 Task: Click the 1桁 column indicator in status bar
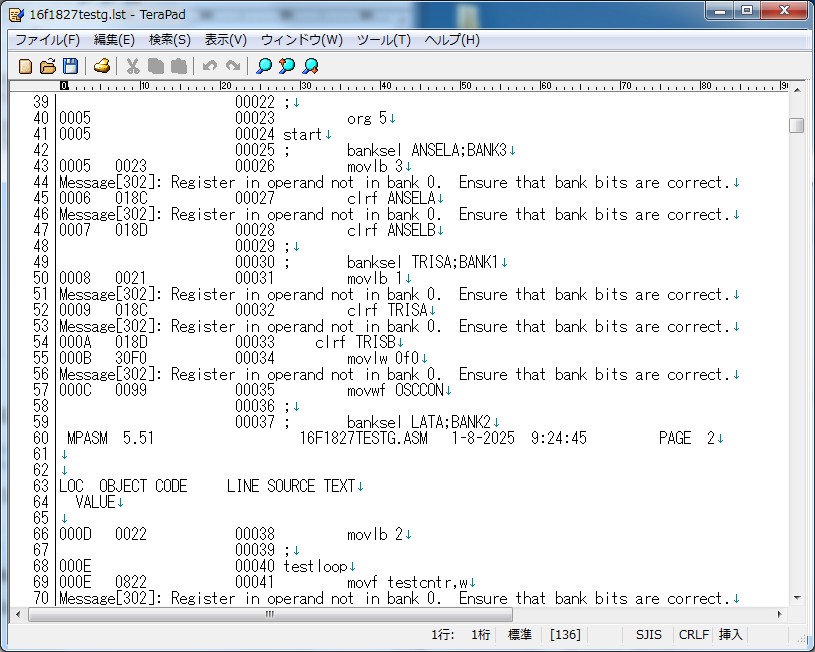click(x=481, y=634)
